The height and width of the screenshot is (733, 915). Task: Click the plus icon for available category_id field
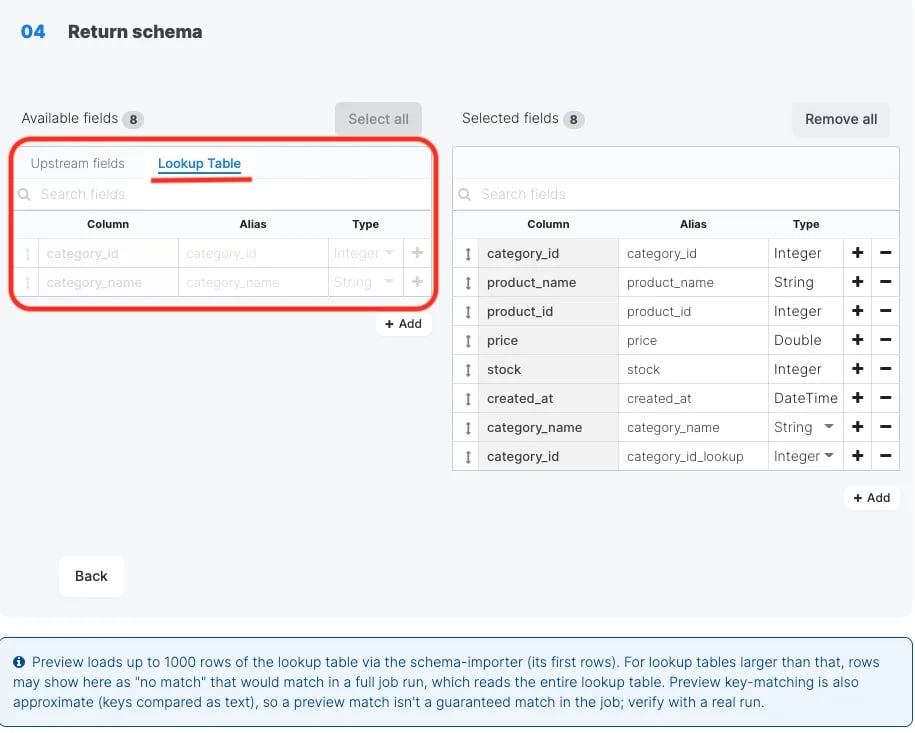click(x=417, y=253)
